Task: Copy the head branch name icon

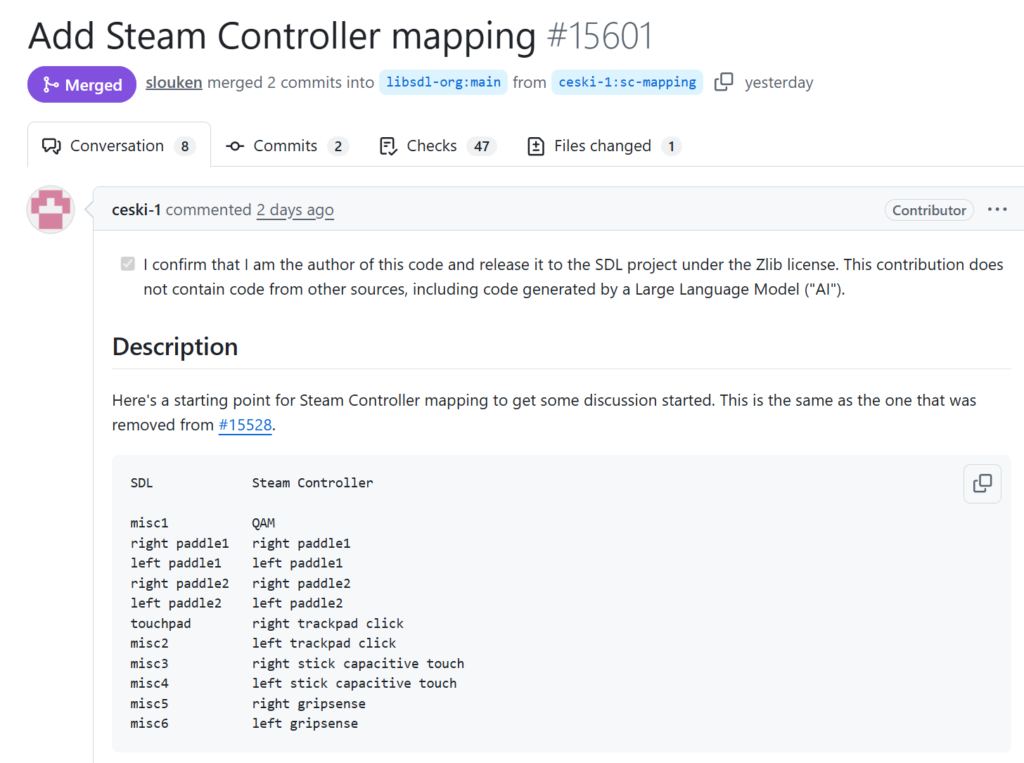Action: pos(724,82)
